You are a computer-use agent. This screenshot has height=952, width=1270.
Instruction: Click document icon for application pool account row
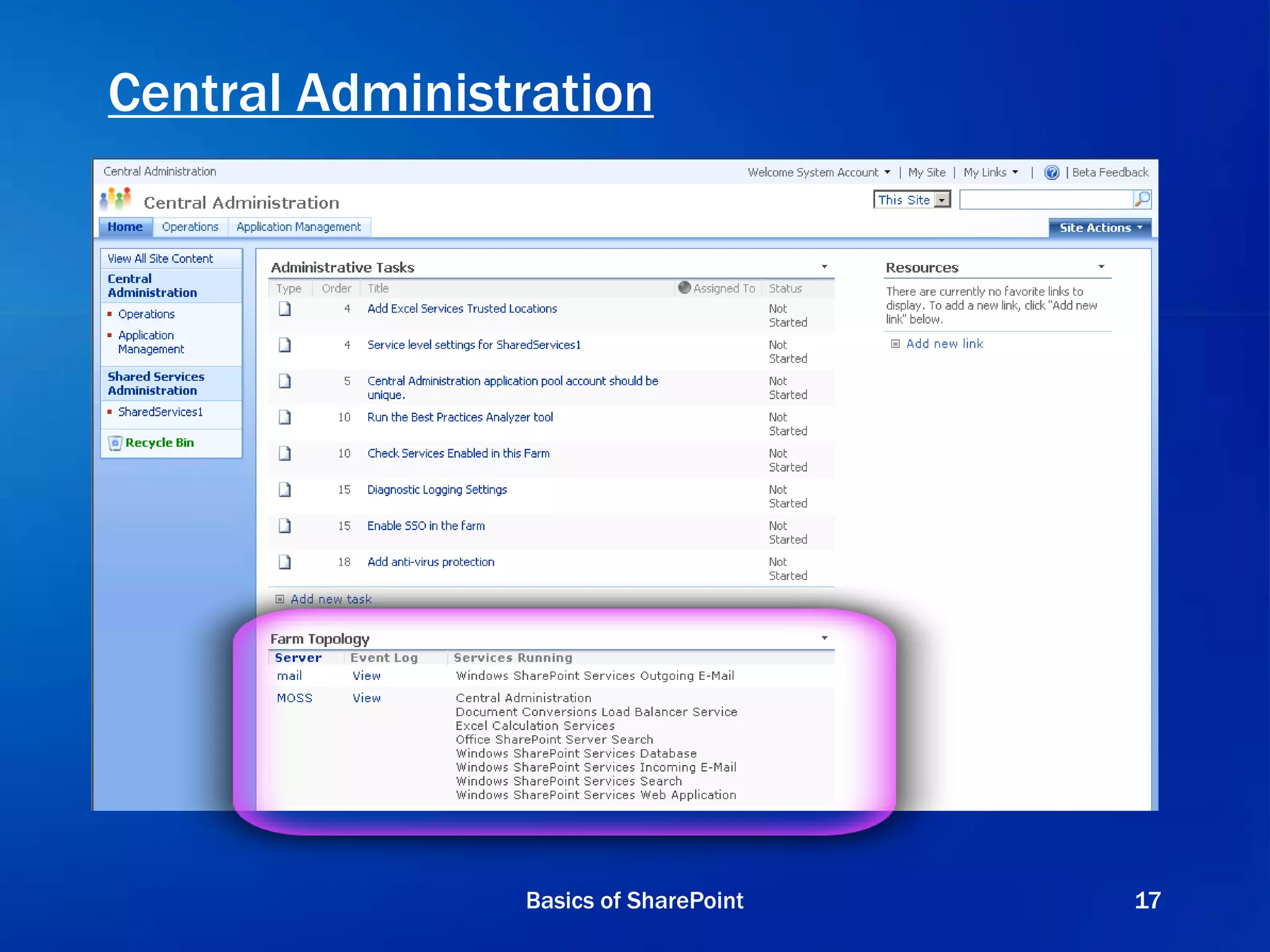(x=285, y=381)
